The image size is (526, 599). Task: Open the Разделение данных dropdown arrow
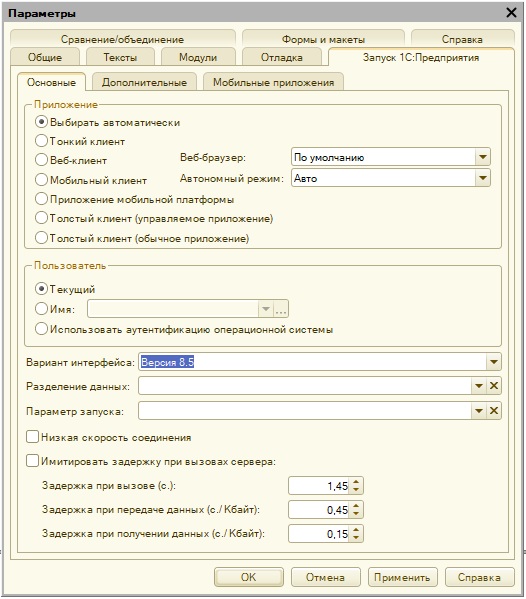(x=479, y=386)
